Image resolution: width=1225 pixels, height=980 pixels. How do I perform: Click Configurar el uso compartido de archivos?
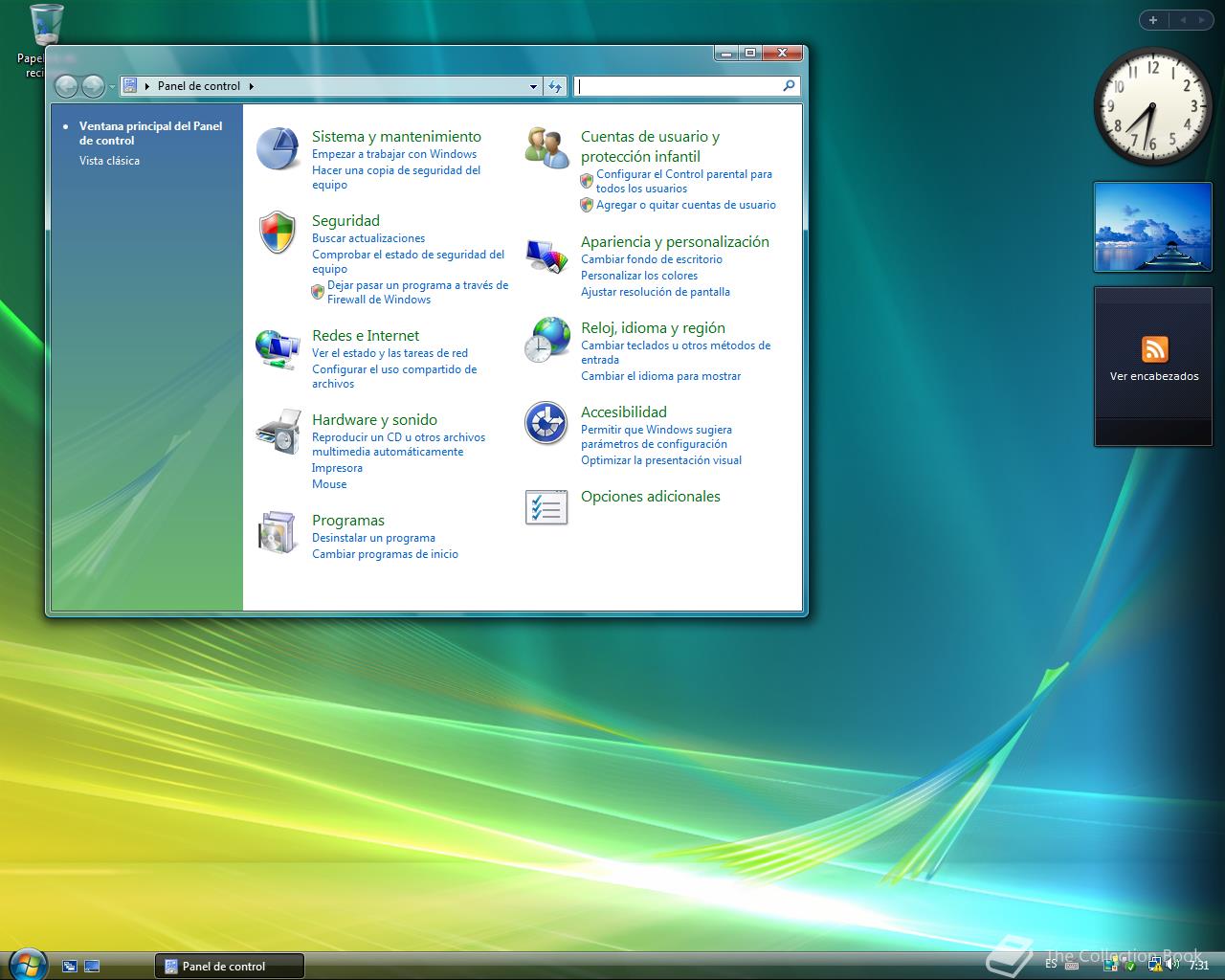[394, 376]
